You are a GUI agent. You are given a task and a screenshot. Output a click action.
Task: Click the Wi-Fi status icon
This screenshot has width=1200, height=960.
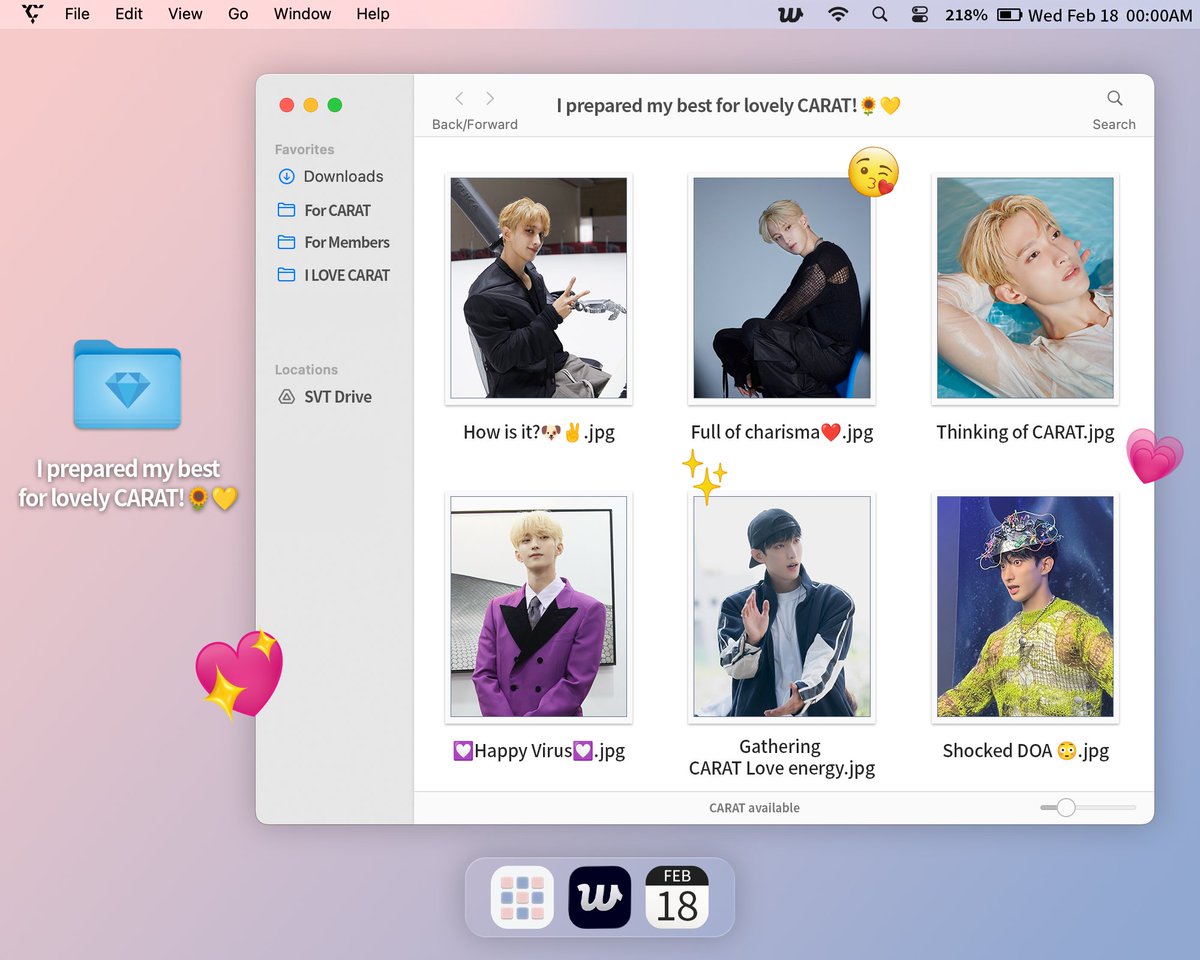pyautogui.click(x=837, y=14)
